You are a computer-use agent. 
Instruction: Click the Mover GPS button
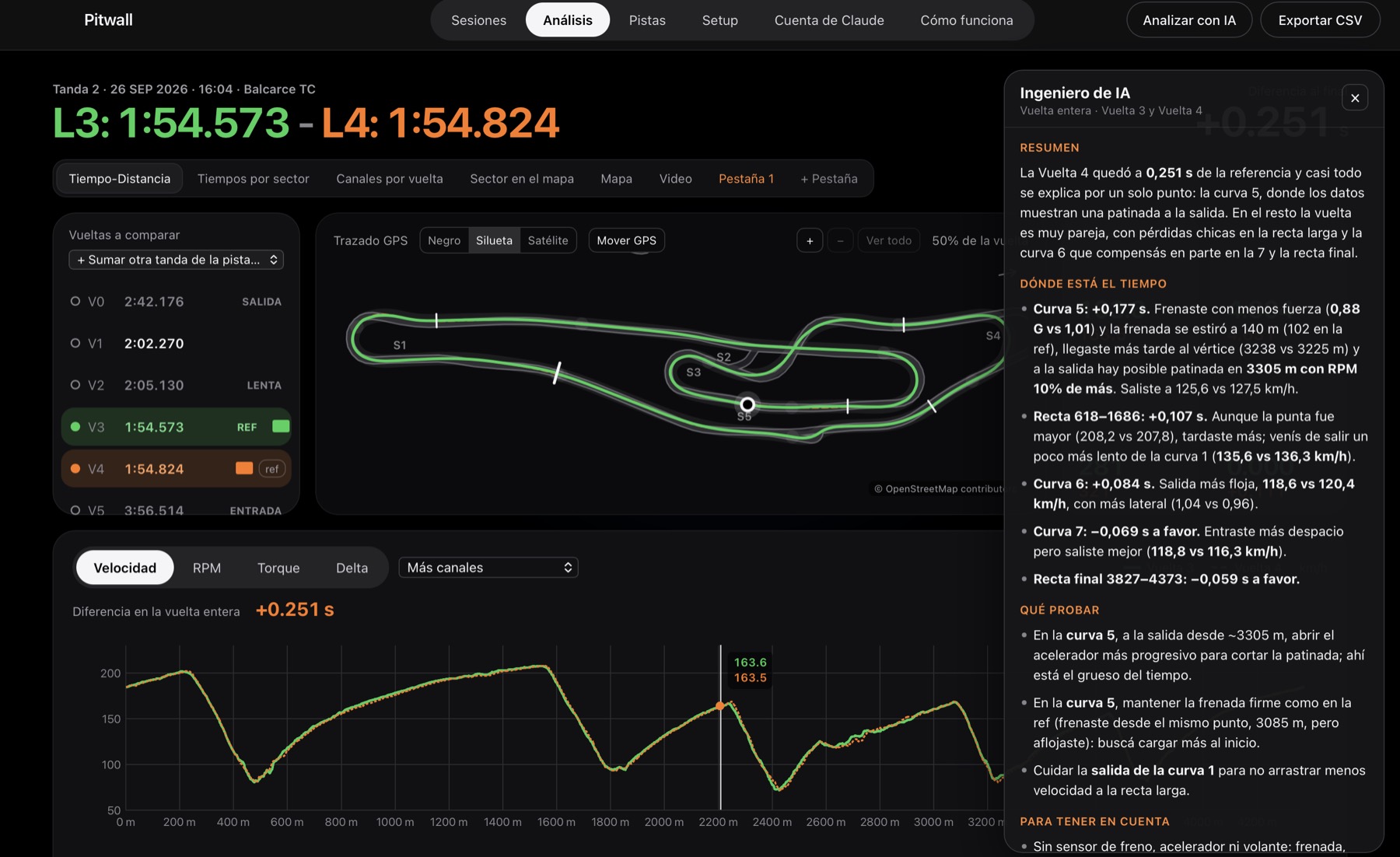[627, 241]
